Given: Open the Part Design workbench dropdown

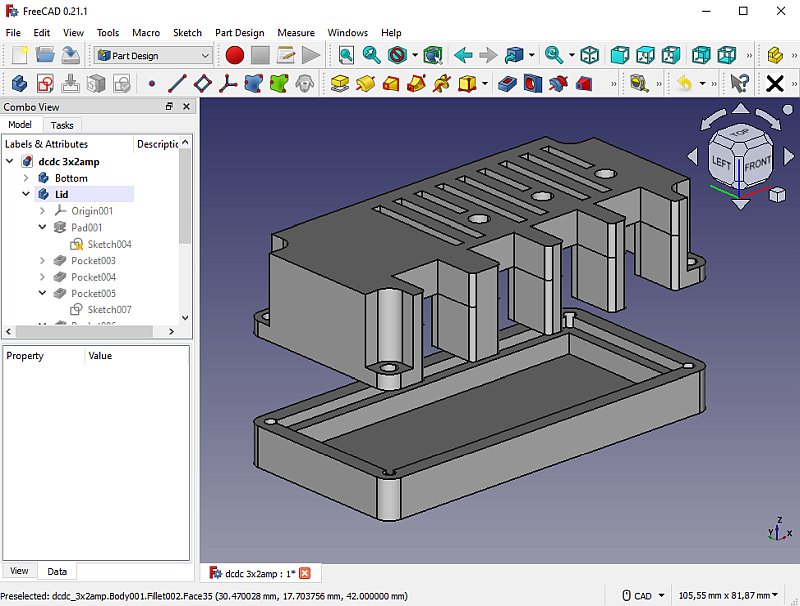Looking at the screenshot, I should tap(153, 55).
